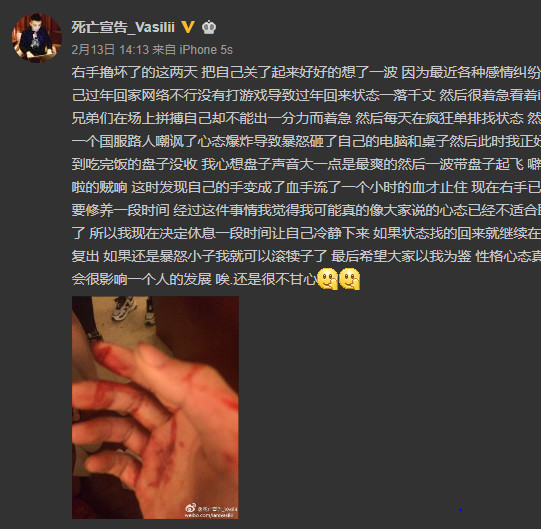Open the poster's round profile avatar
The image size is (541, 529).
37,38
